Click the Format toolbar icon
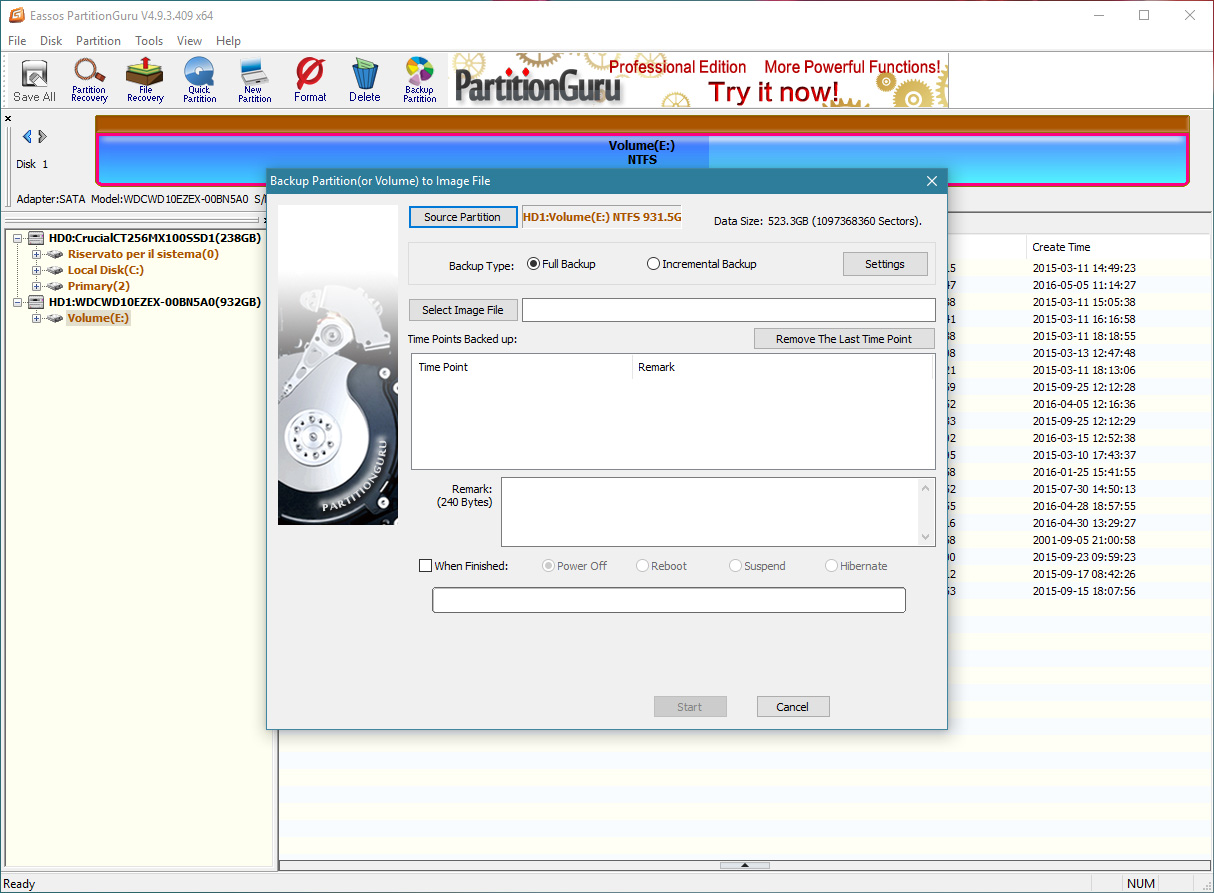This screenshot has width=1214, height=893. tap(310, 80)
